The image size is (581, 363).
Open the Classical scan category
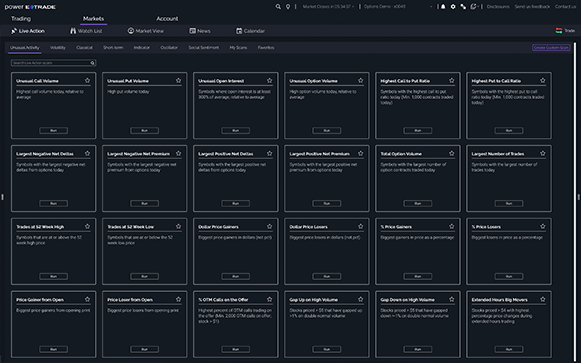(x=84, y=47)
